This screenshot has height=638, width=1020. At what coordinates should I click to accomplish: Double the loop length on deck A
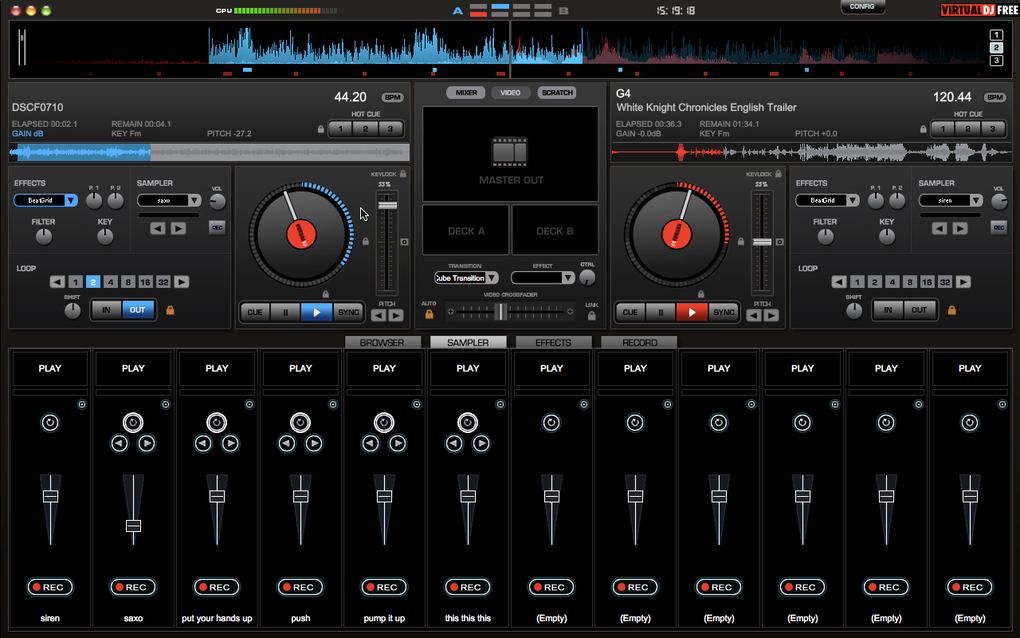pyautogui.click(x=181, y=282)
